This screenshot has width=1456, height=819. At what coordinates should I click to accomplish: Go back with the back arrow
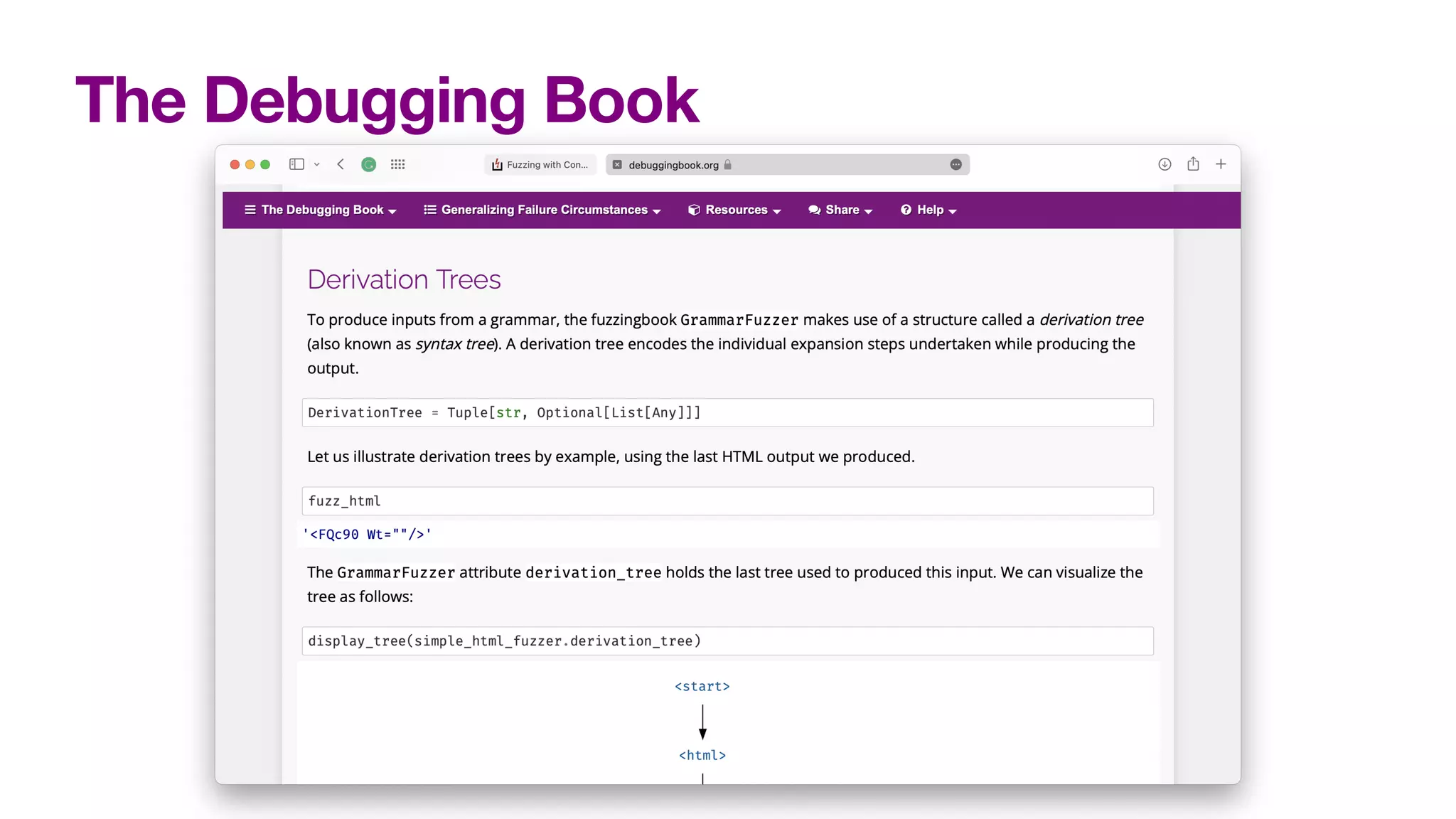coord(341,164)
